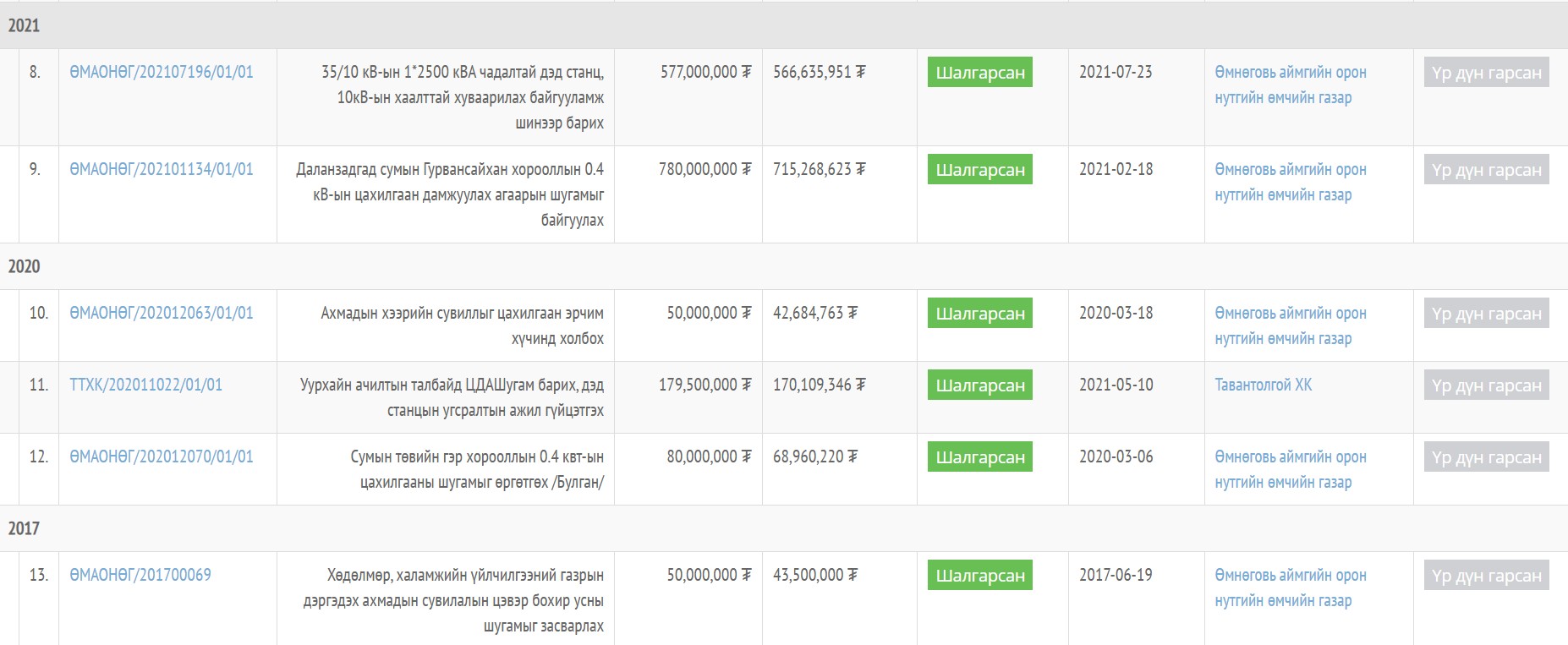
Task: Click the Шалгарсан badge in row 13
Action: (x=979, y=576)
